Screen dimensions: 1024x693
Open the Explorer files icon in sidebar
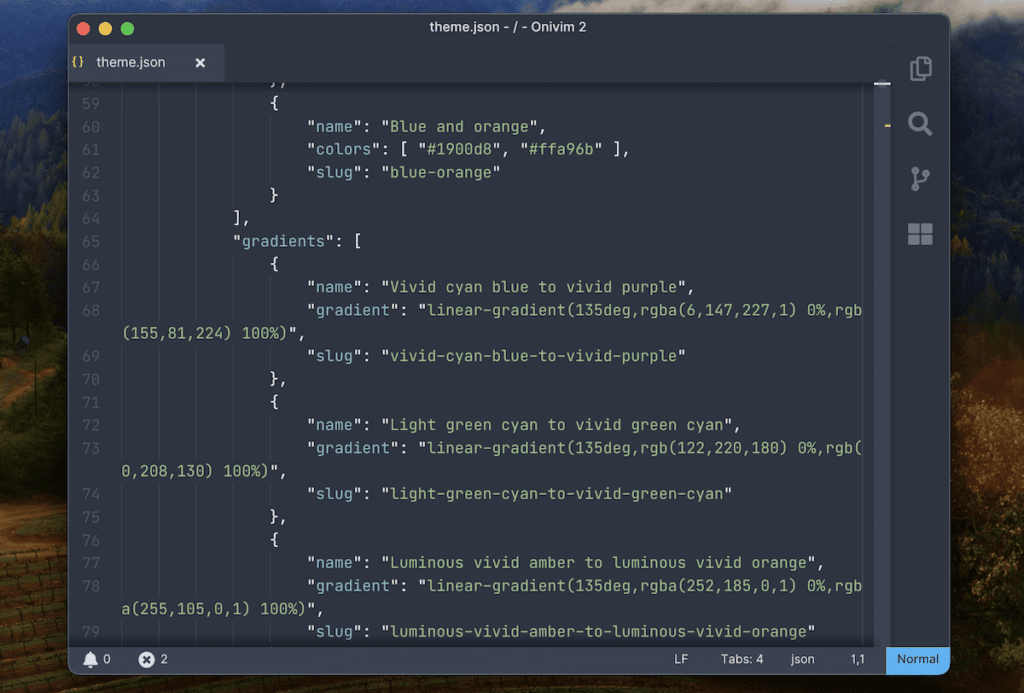click(920, 69)
